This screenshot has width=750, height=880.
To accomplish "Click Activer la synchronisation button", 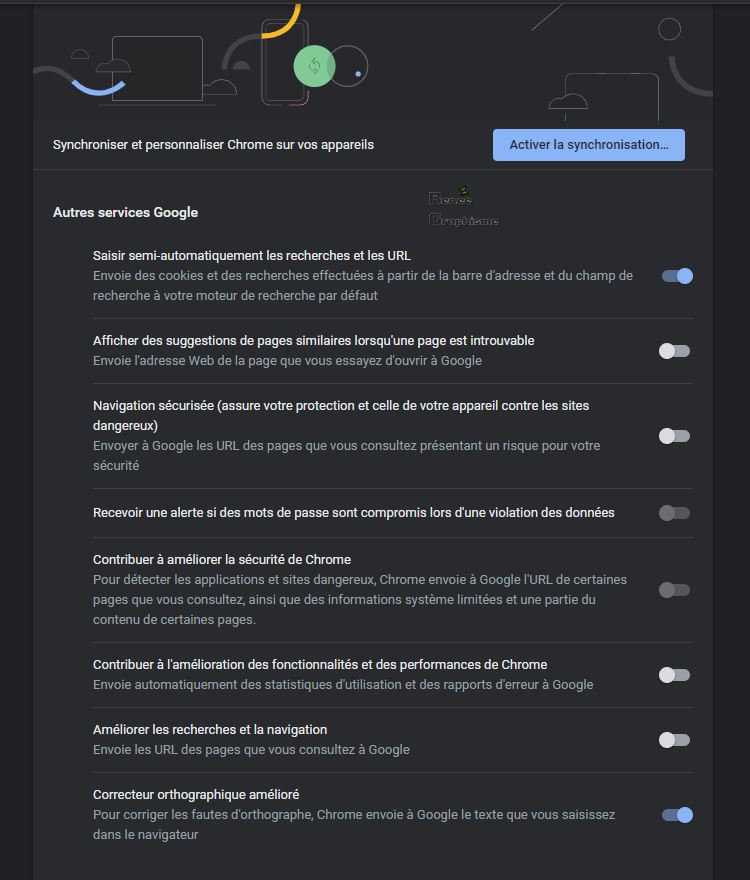I will pyautogui.click(x=588, y=145).
